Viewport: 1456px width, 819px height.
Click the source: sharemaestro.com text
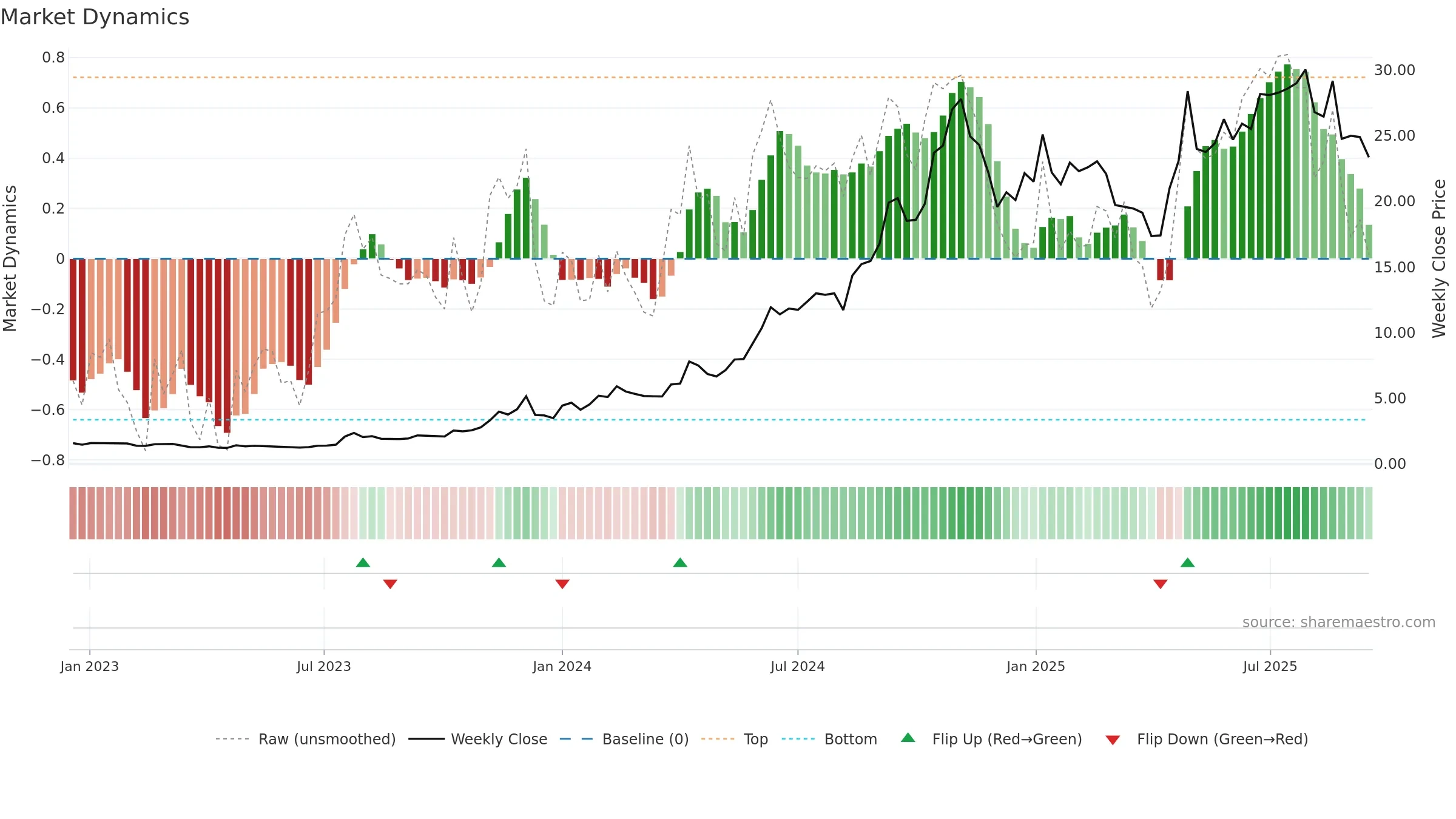pyautogui.click(x=1339, y=622)
